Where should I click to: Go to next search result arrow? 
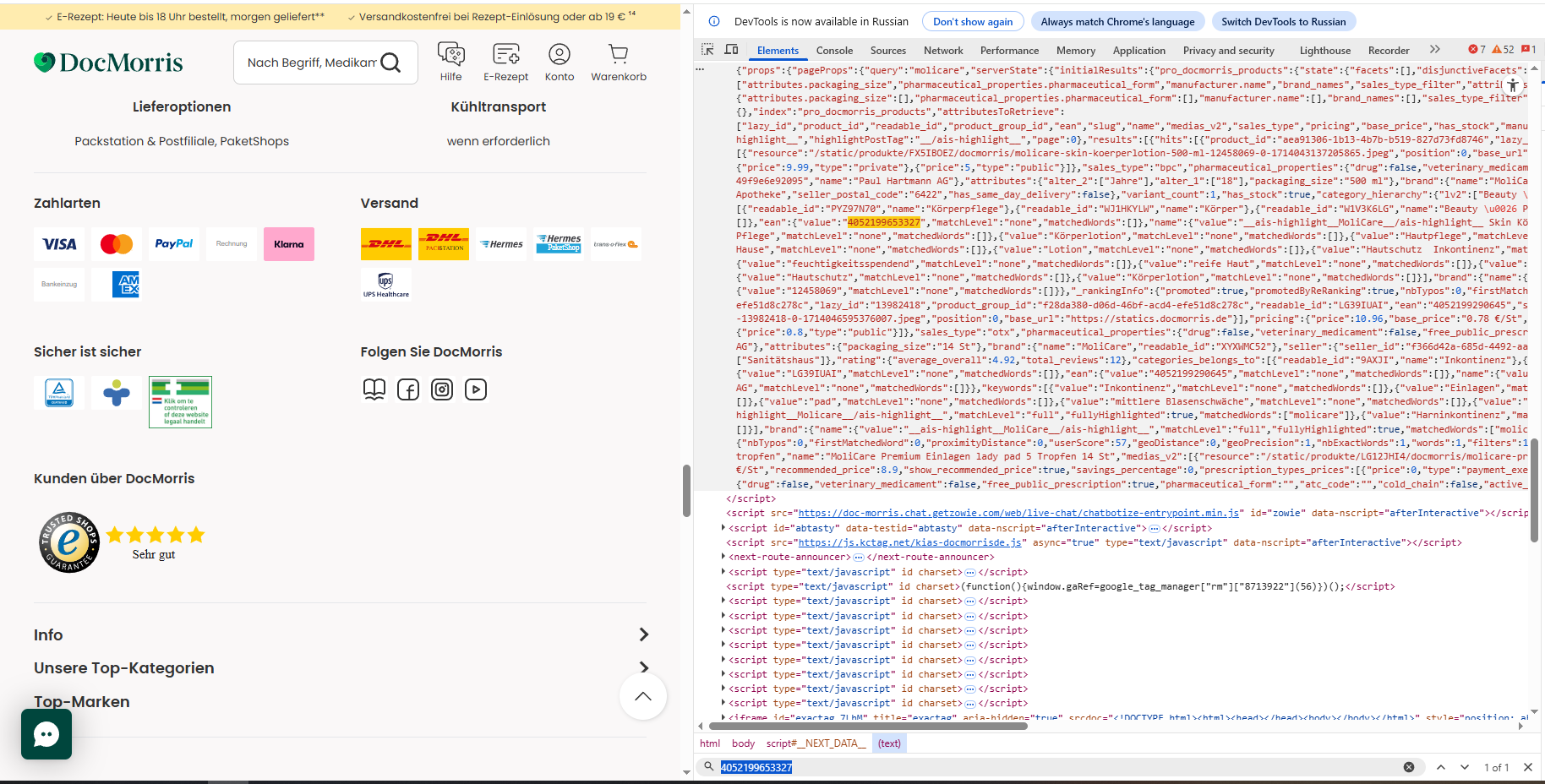click(1465, 767)
